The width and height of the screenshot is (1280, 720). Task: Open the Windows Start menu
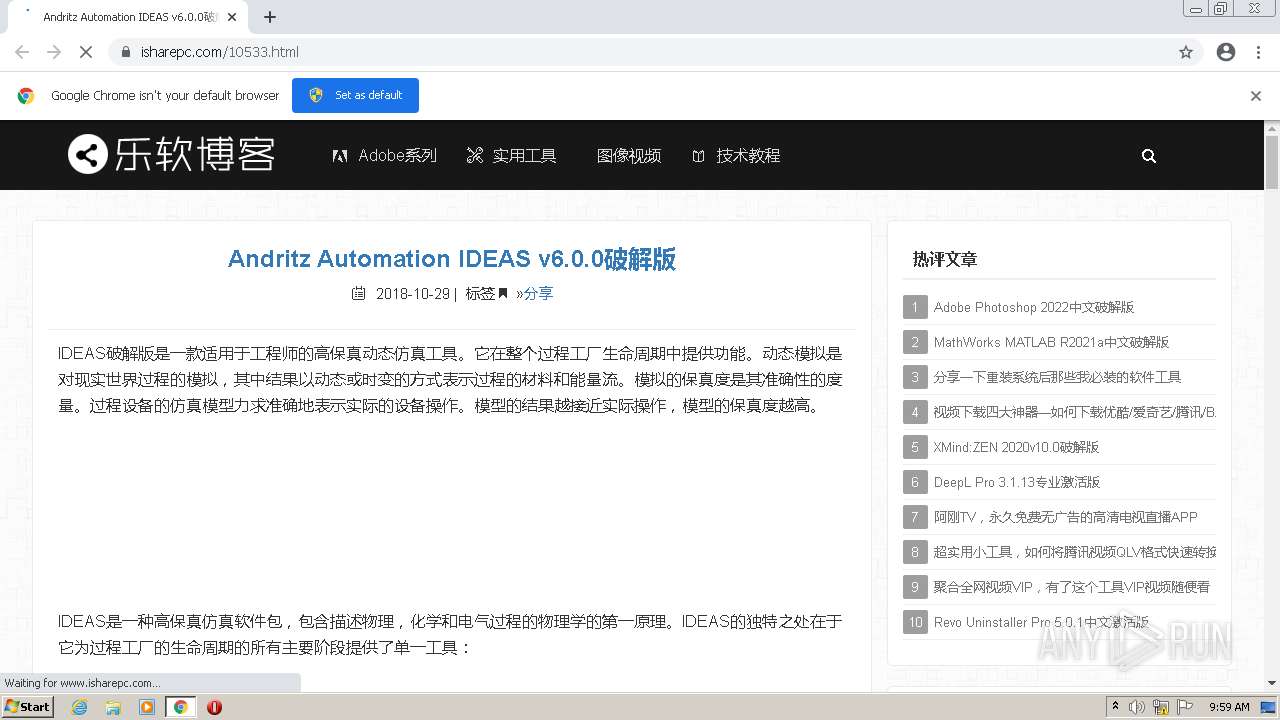coord(28,707)
